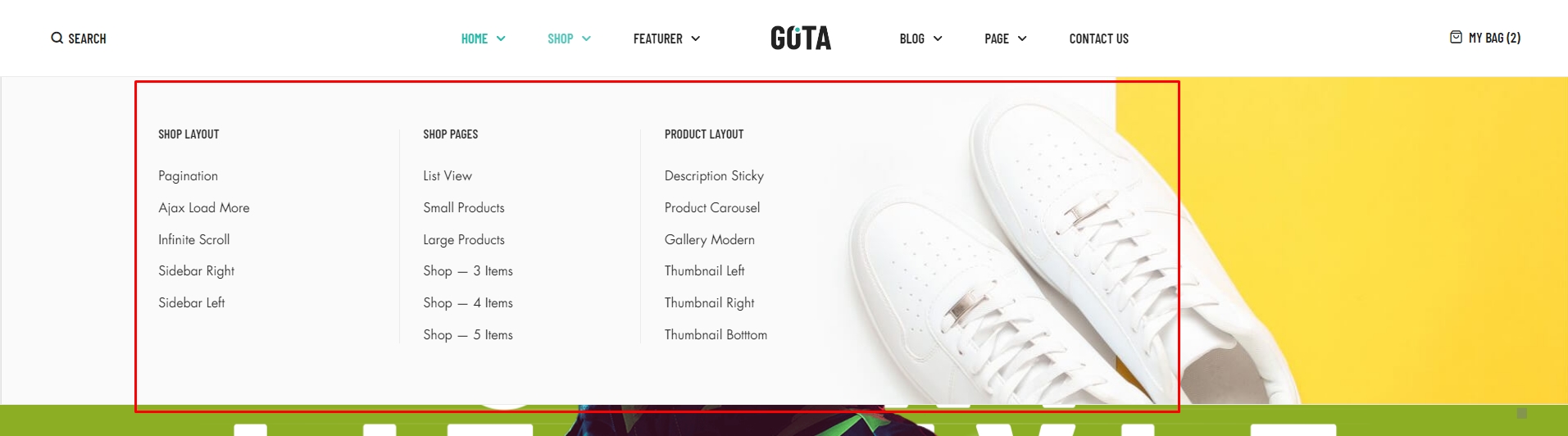Viewport: 1568px width, 436px height.
Task: Open the Contact Us page
Action: click(x=1098, y=39)
